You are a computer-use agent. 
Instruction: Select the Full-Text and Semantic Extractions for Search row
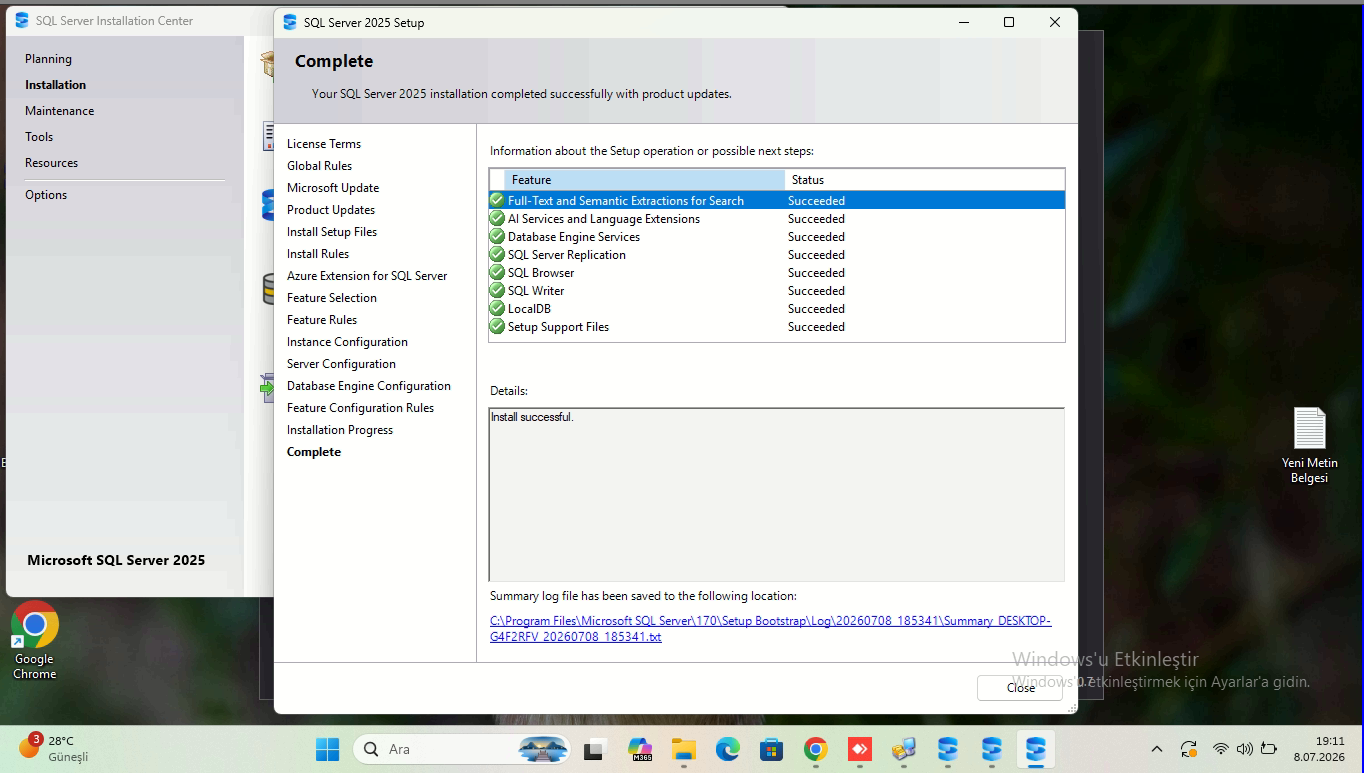[777, 200]
